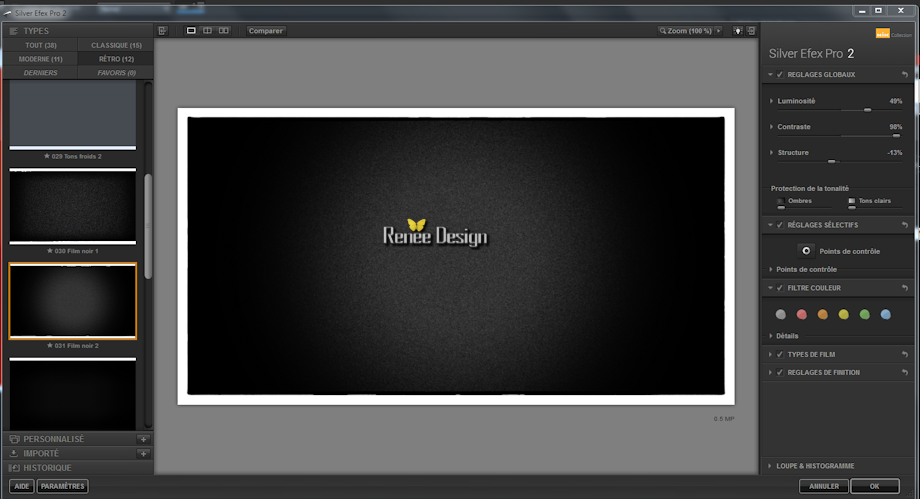The image size is (920, 499).
Task: Select neutral gray color filter
Action: coord(780,315)
